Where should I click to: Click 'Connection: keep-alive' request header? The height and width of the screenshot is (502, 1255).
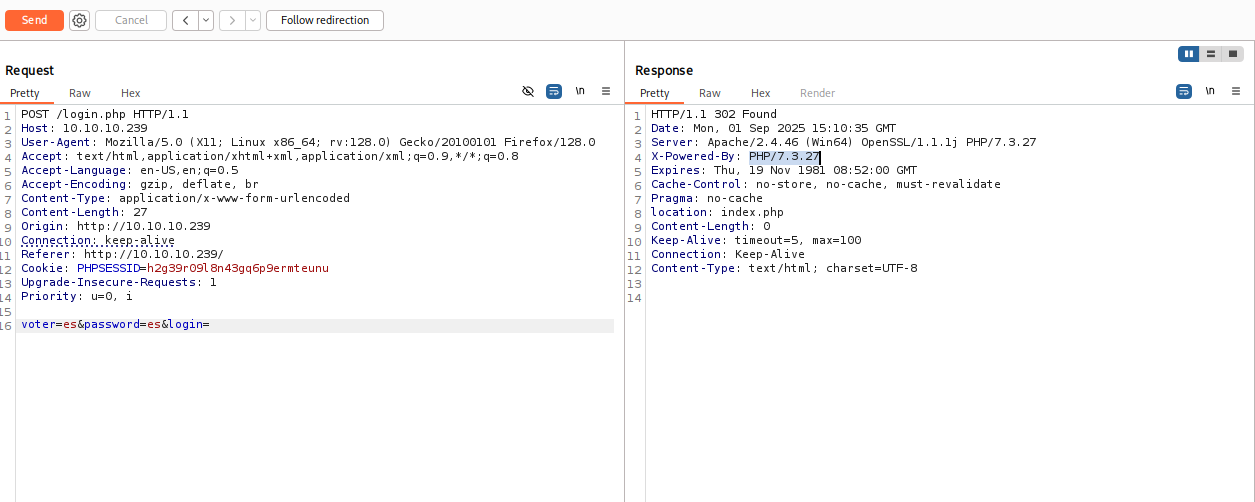(98, 240)
